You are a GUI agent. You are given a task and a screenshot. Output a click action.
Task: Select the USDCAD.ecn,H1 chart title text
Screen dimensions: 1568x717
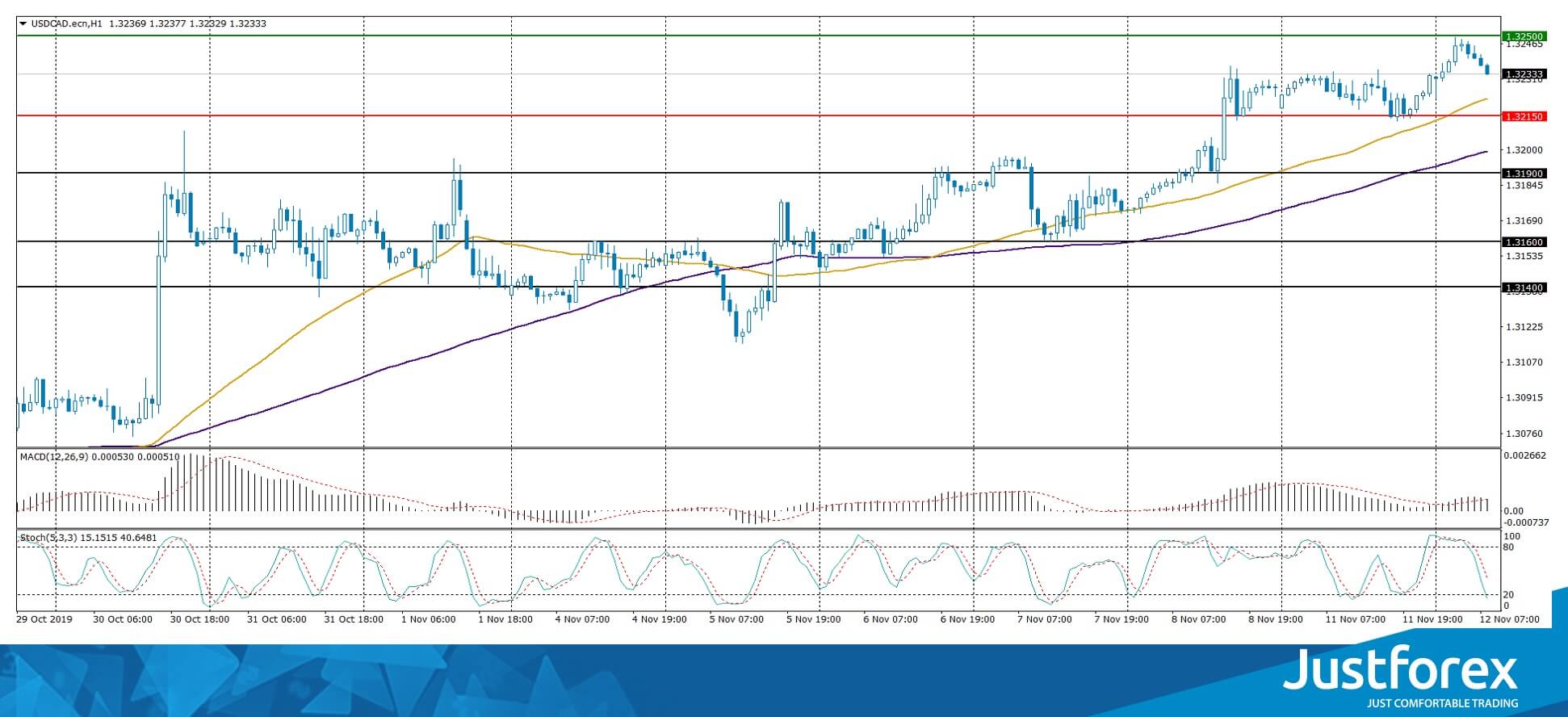tap(67, 24)
